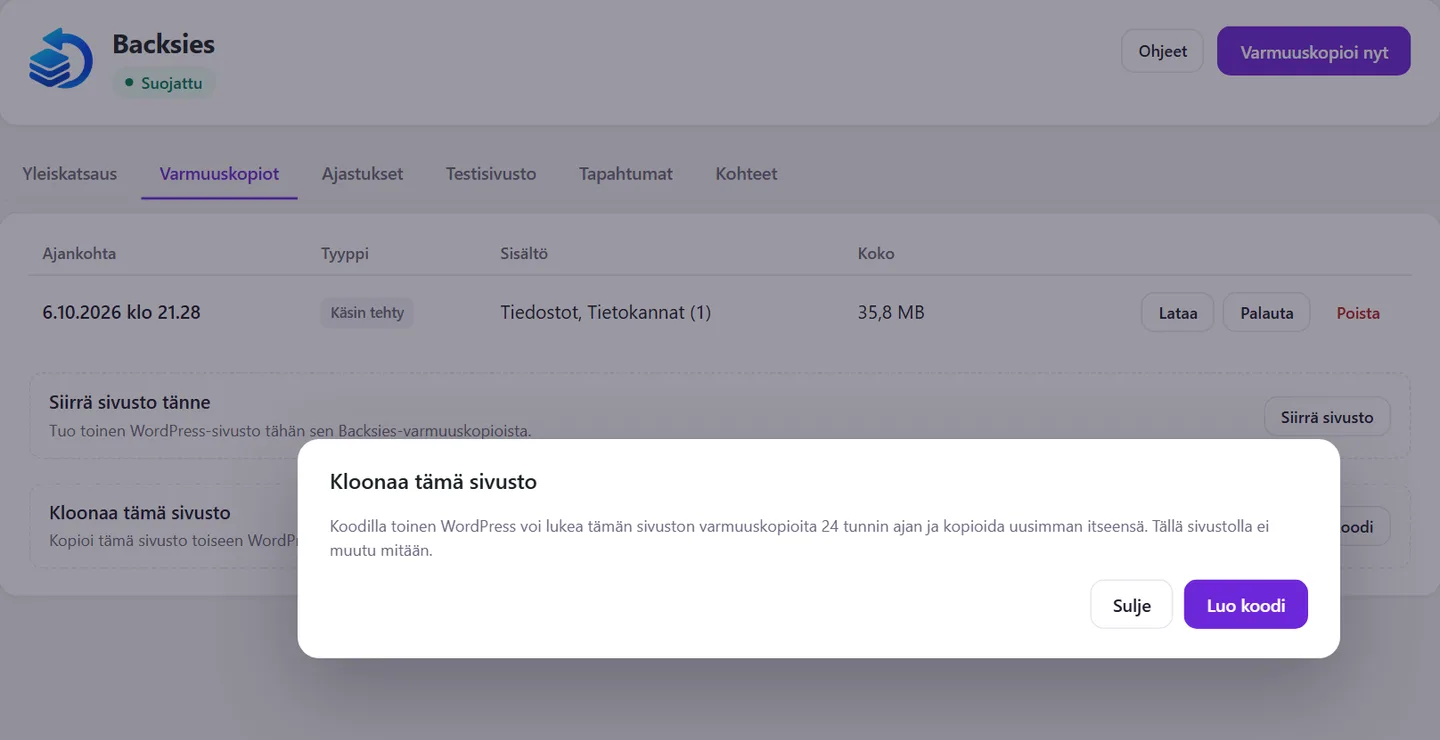Viewport: 1440px width, 740px height.
Task: Click the Sisältö column header
Action: [x=524, y=253]
